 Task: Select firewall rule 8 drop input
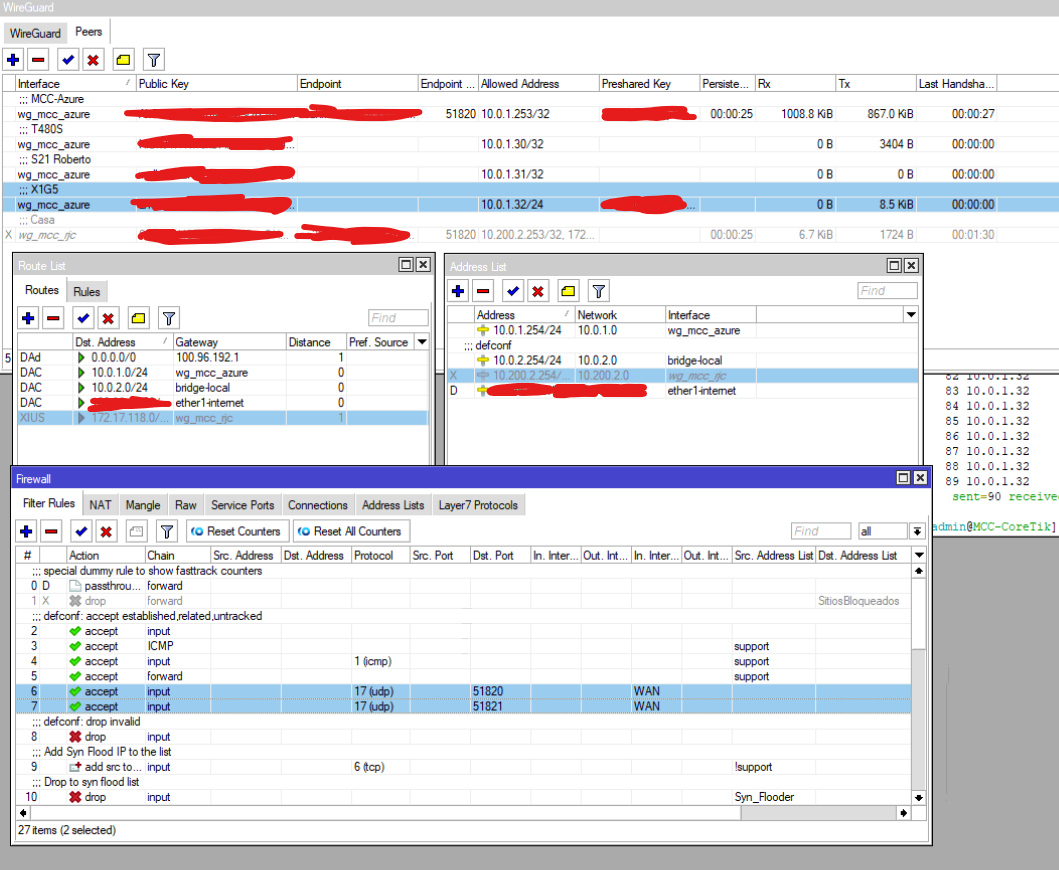[463, 737]
